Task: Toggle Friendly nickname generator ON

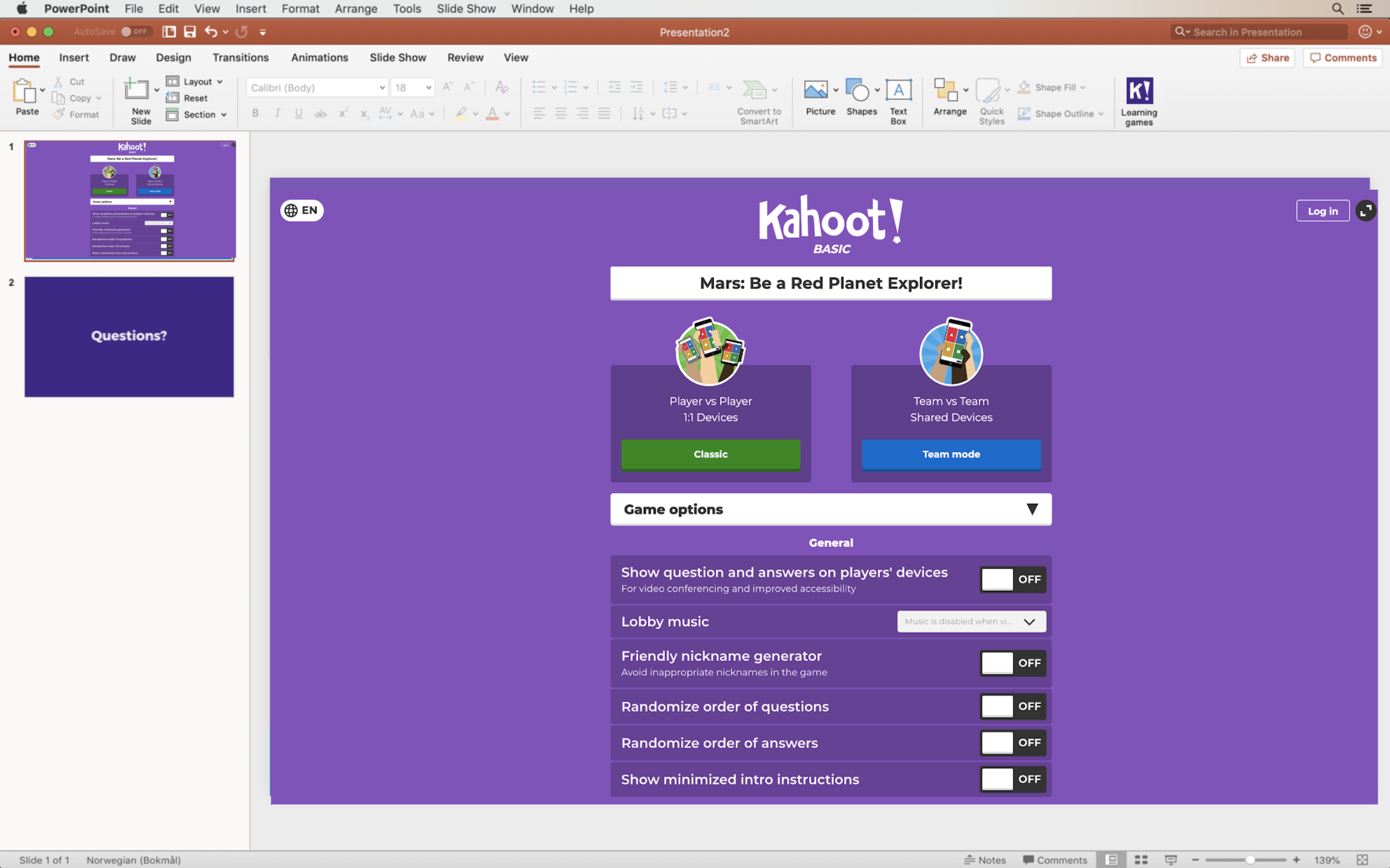Action: pos(1011,662)
